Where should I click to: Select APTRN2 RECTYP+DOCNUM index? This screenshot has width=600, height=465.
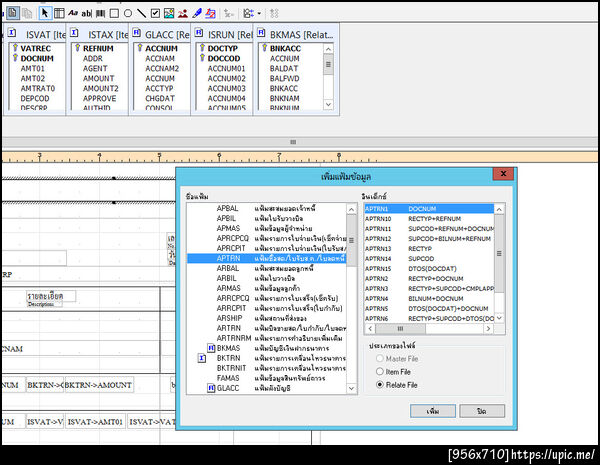click(429, 279)
